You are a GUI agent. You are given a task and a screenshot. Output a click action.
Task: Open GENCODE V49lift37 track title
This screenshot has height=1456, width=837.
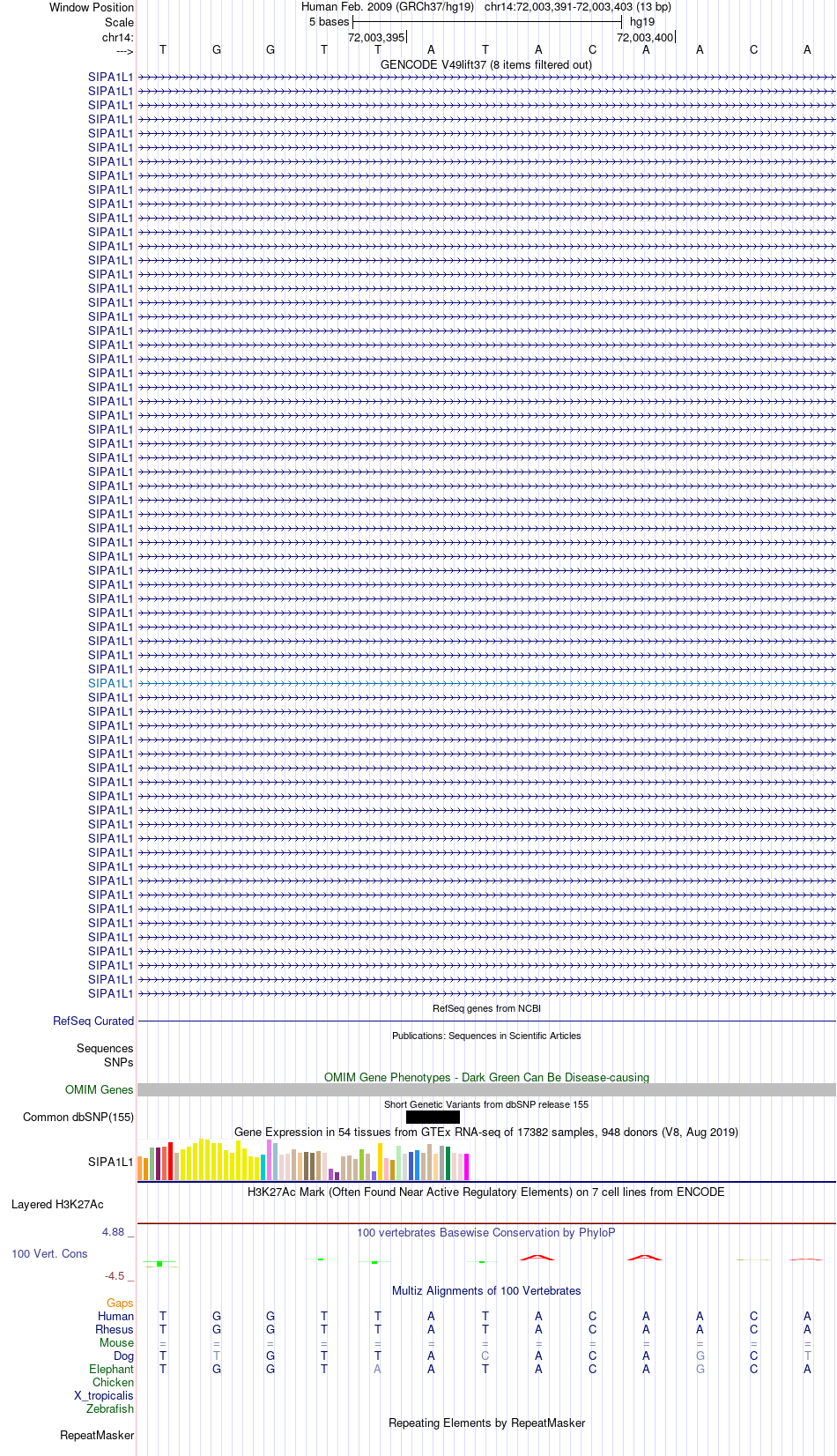point(486,64)
